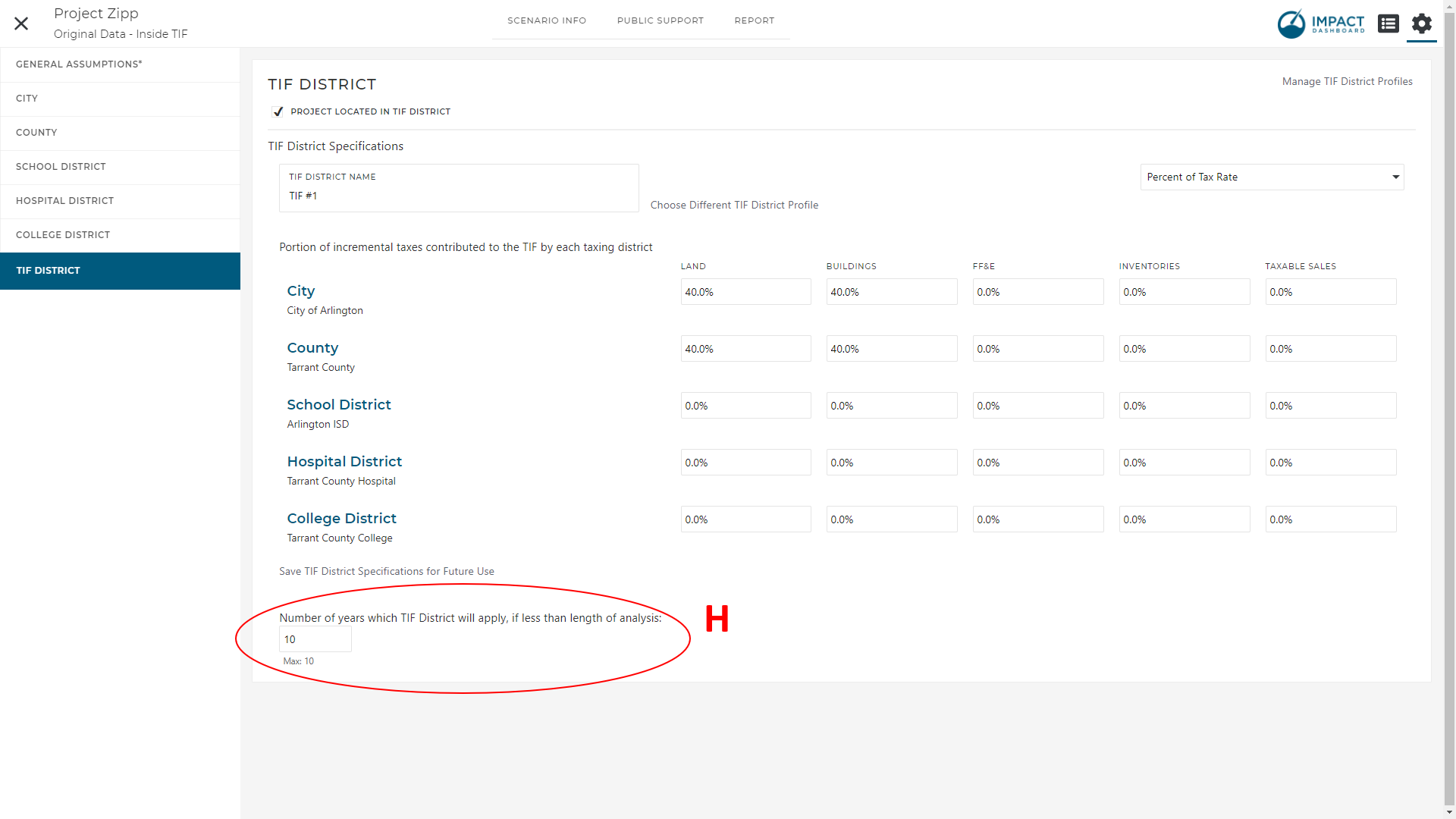The height and width of the screenshot is (819, 1456).
Task: Click the Impact Dashboard logo
Action: coord(1321,24)
